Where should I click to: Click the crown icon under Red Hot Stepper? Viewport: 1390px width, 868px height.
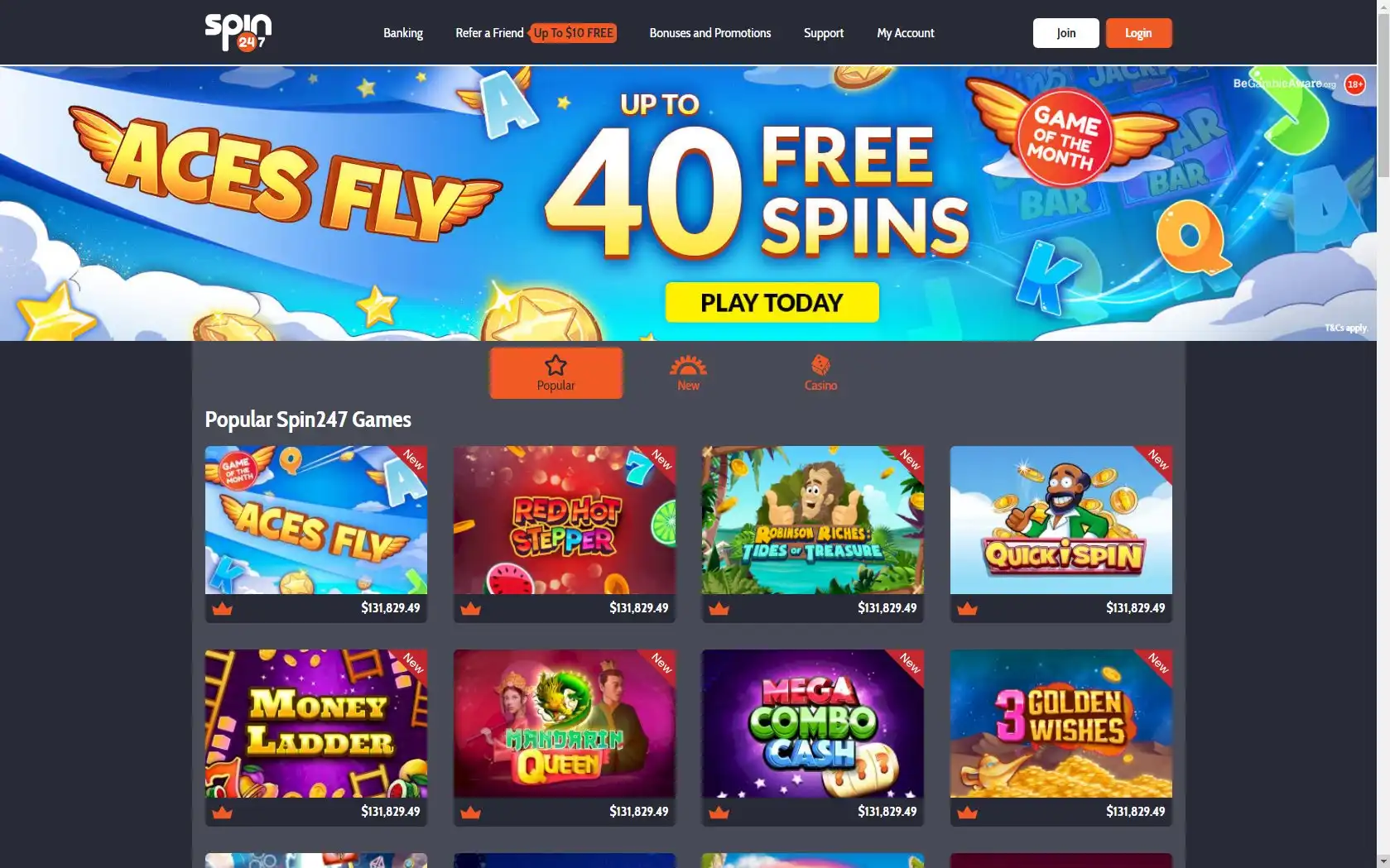(470, 608)
